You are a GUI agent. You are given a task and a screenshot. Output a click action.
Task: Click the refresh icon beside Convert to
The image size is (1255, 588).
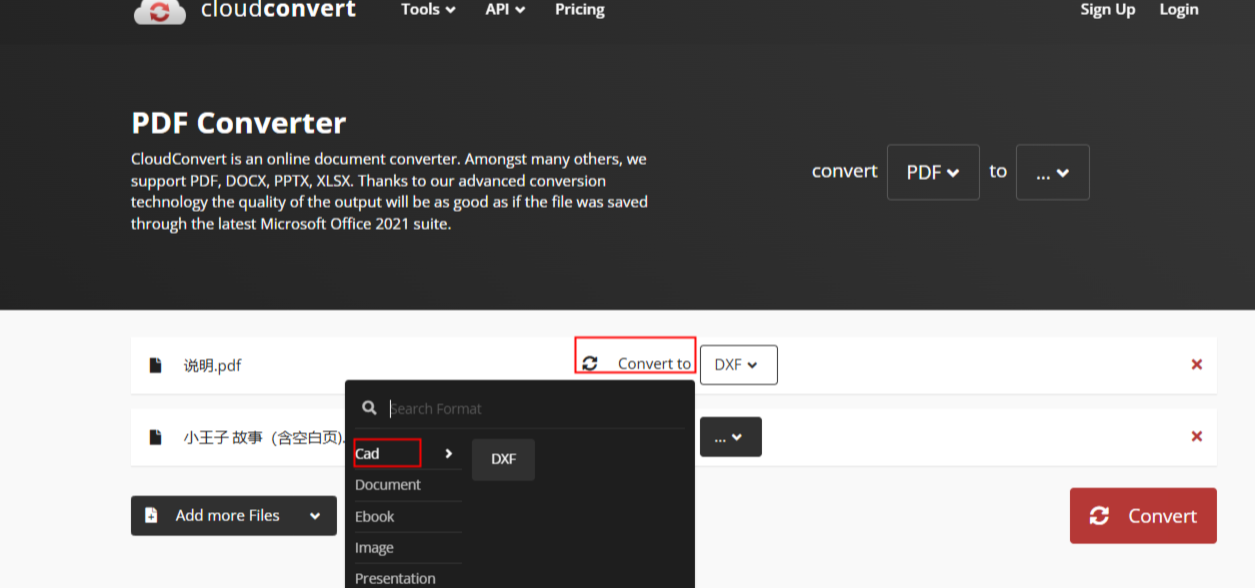pyautogui.click(x=590, y=364)
